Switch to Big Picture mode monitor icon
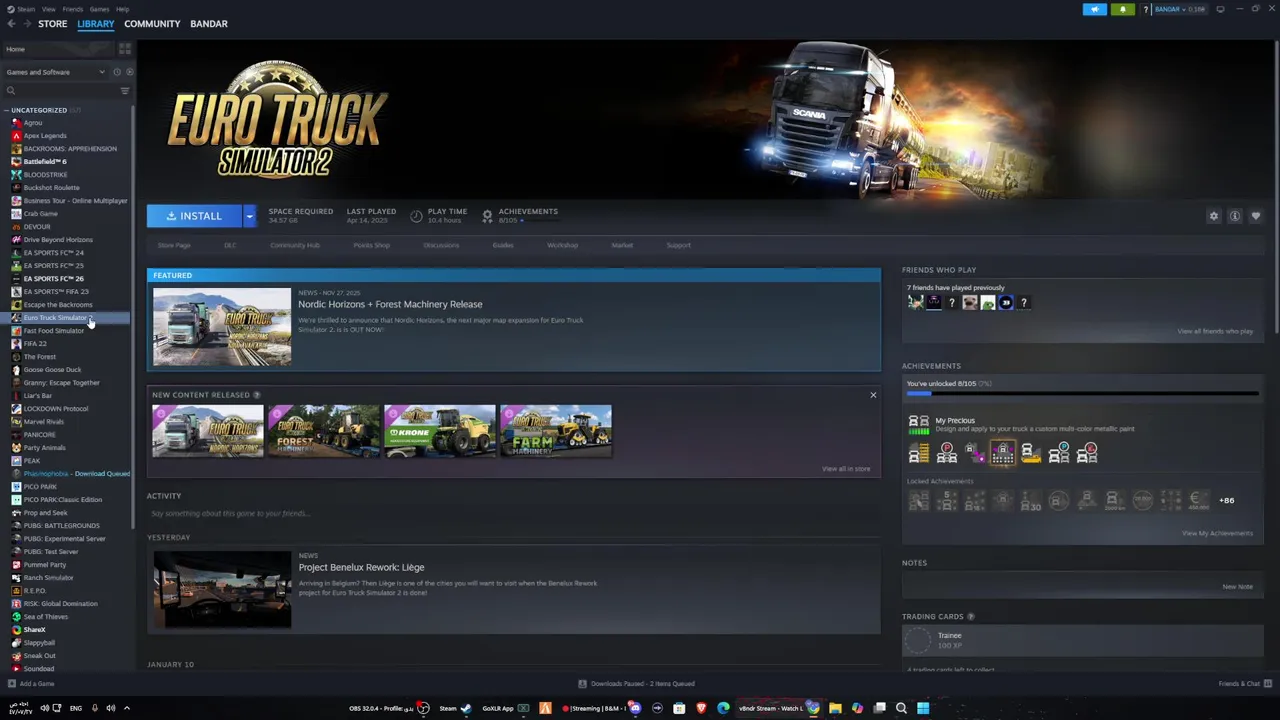 pyautogui.click(x=1220, y=9)
